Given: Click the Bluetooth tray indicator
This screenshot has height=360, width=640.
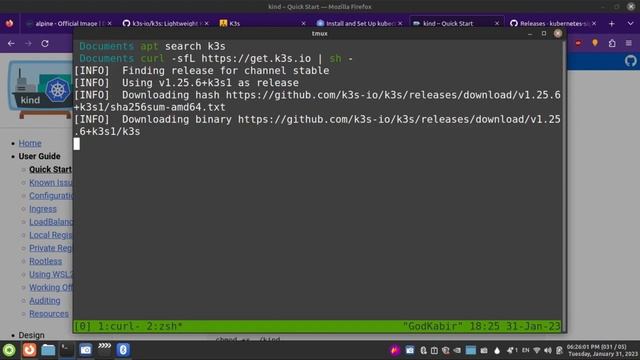Looking at the screenshot, I should tap(423, 350).
